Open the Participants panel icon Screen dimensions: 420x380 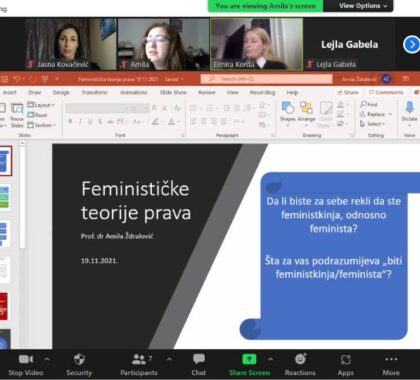pyautogui.click(x=139, y=359)
